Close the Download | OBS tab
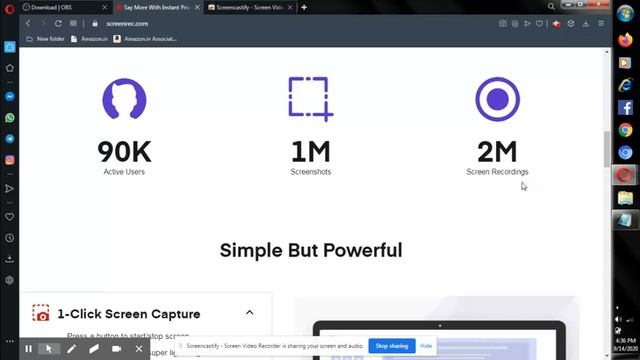640x360 pixels. coord(104,7)
